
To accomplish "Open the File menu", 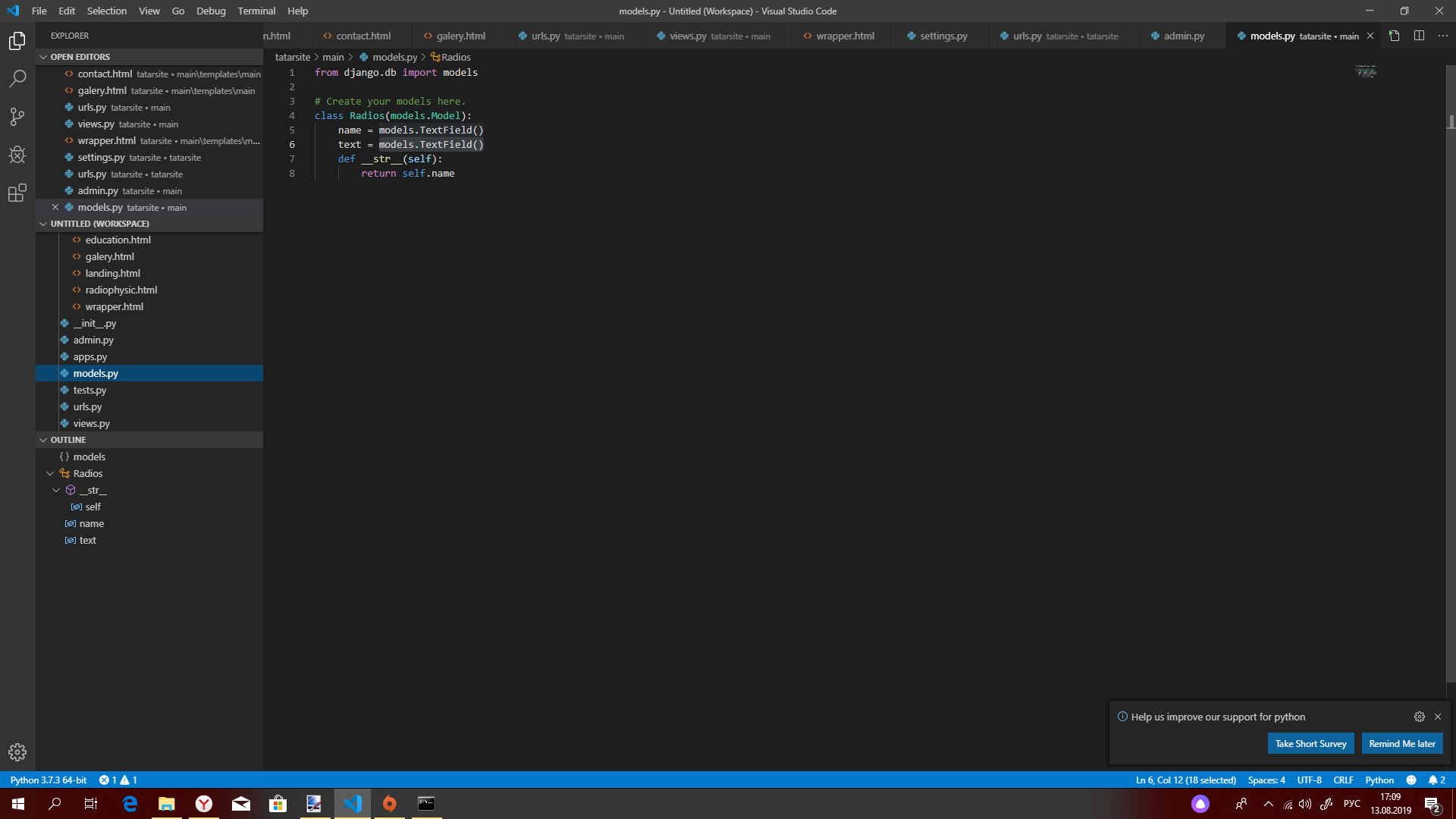I will [39, 11].
